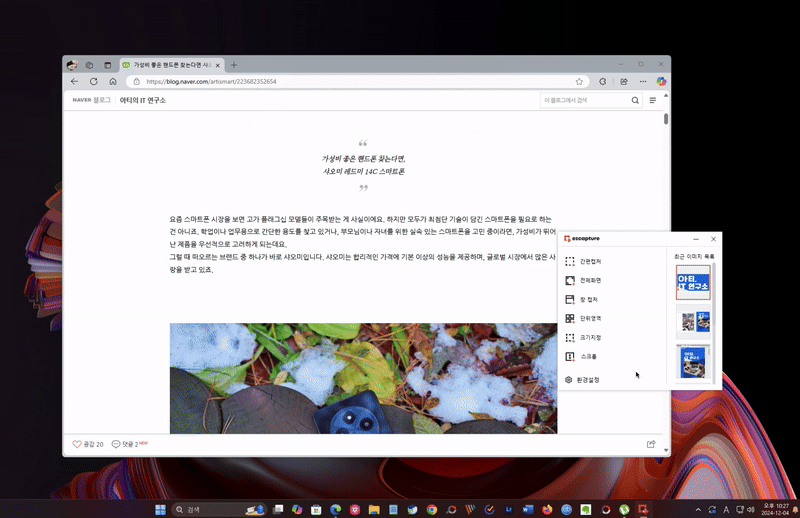Open Edge Settings and more menu

coord(643,82)
